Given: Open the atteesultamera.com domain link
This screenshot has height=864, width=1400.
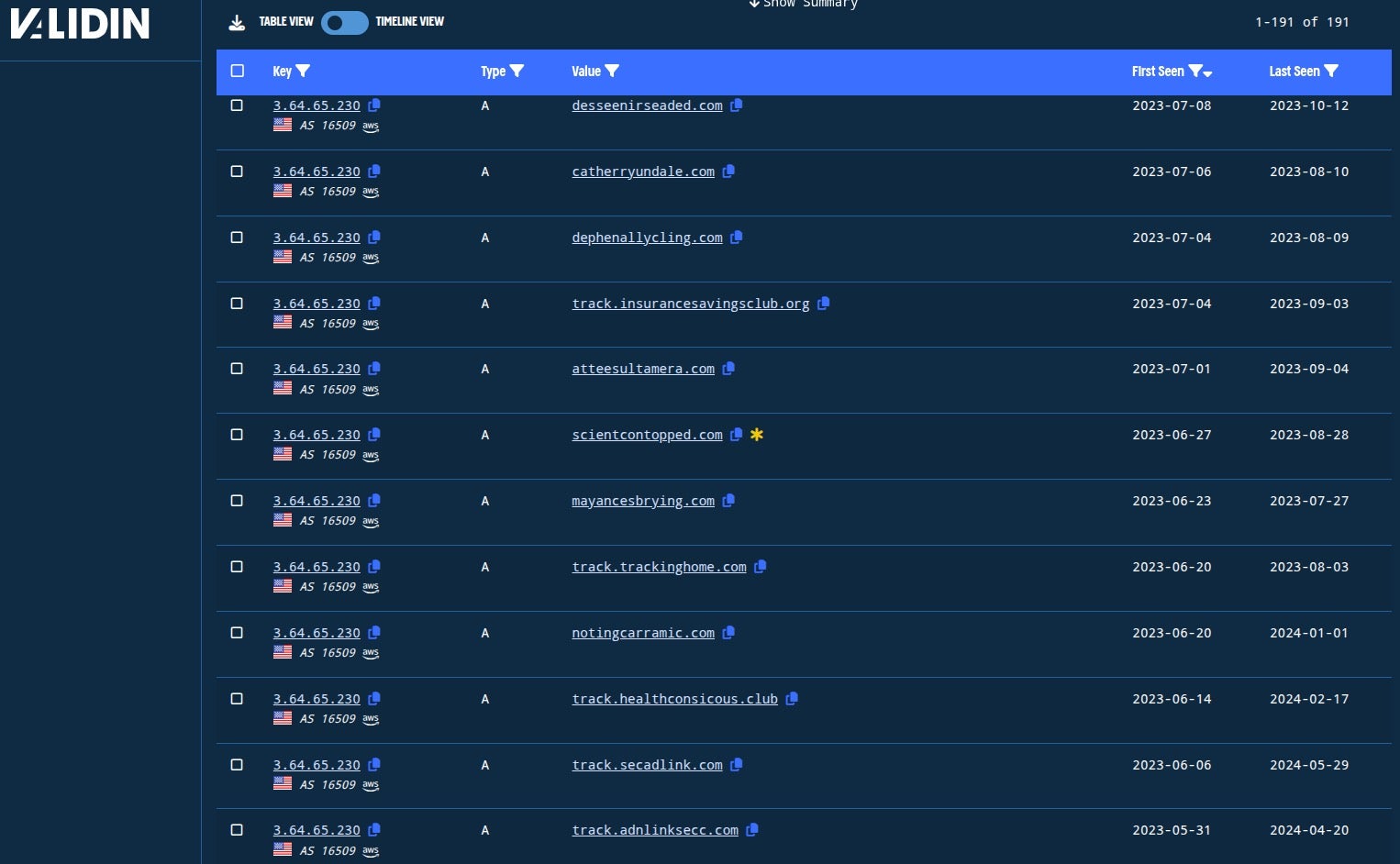Looking at the screenshot, I should pos(642,369).
